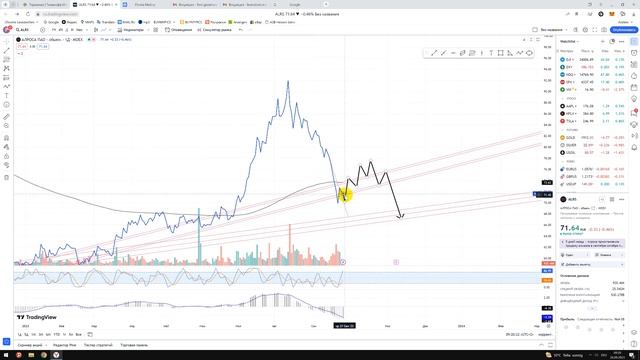Select the text tool in left toolbar
Screen dimensions: 640x360
point(7,96)
